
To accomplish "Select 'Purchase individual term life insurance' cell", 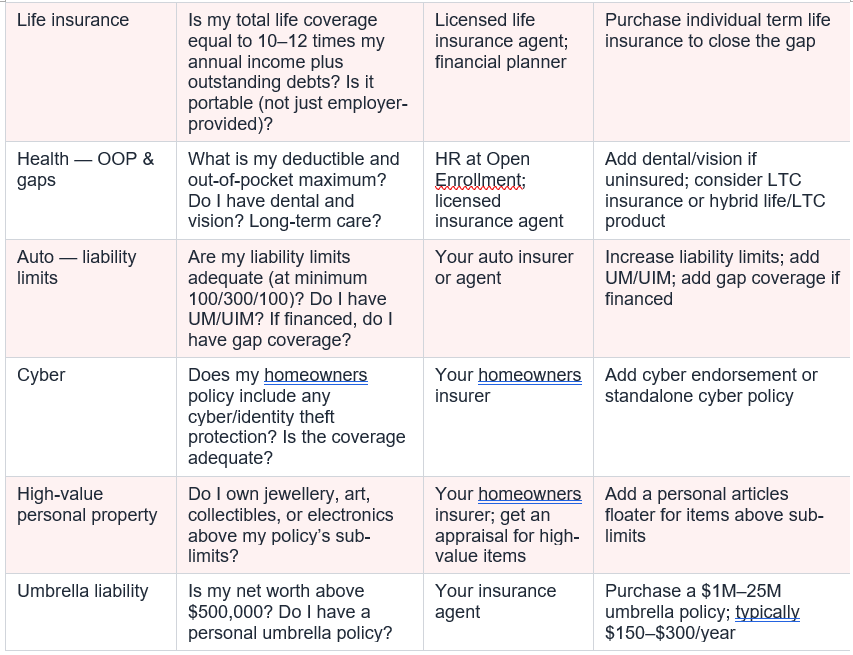I will (x=721, y=72).
